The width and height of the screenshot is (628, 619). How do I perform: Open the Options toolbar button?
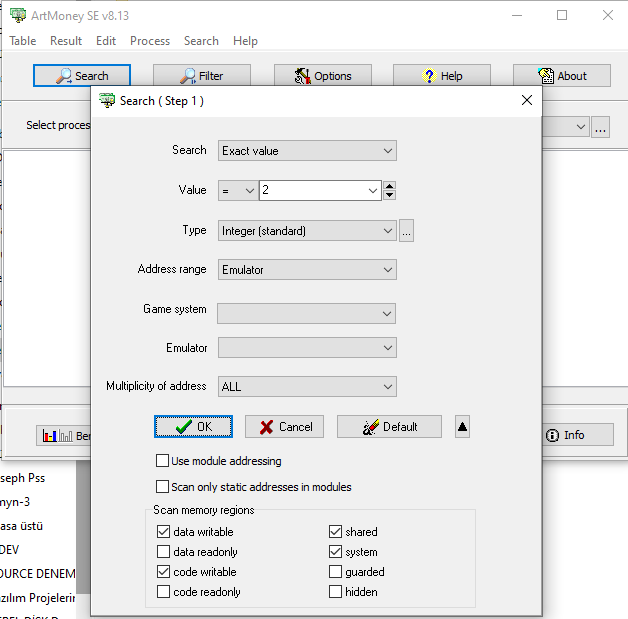click(x=323, y=76)
